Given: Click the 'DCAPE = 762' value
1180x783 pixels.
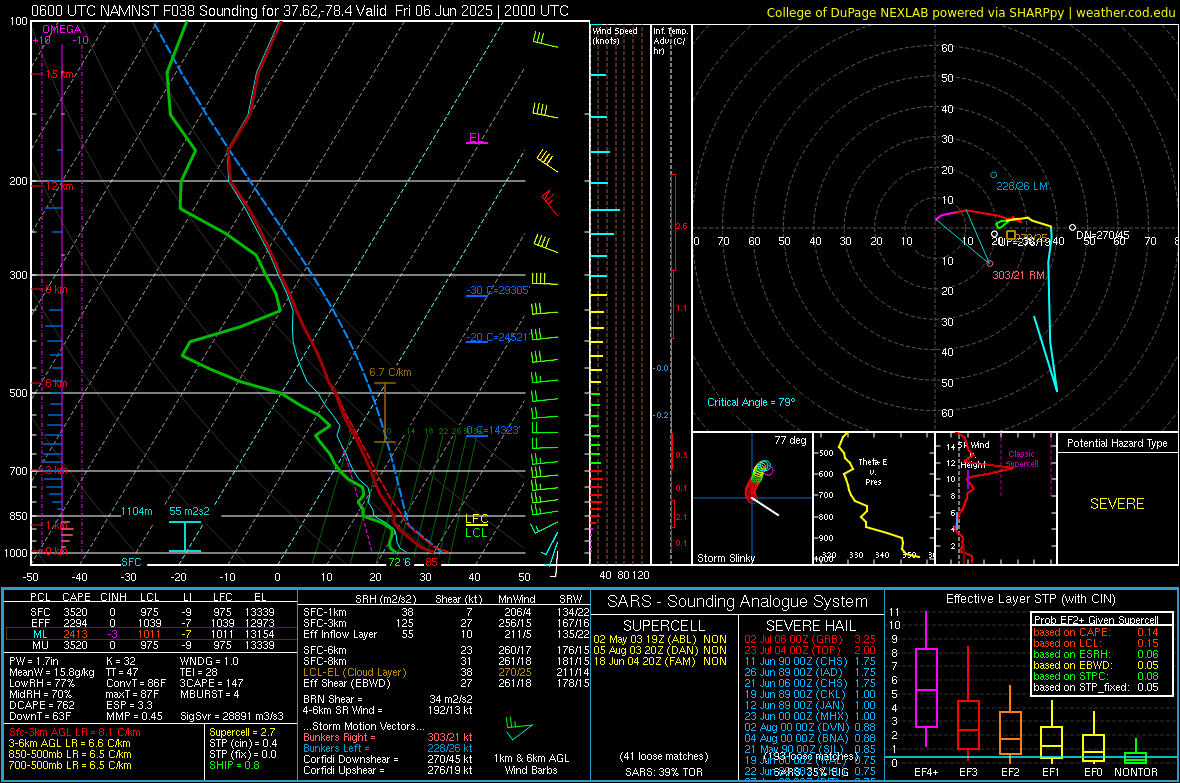Looking at the screenshot, I should click(41, 705).
